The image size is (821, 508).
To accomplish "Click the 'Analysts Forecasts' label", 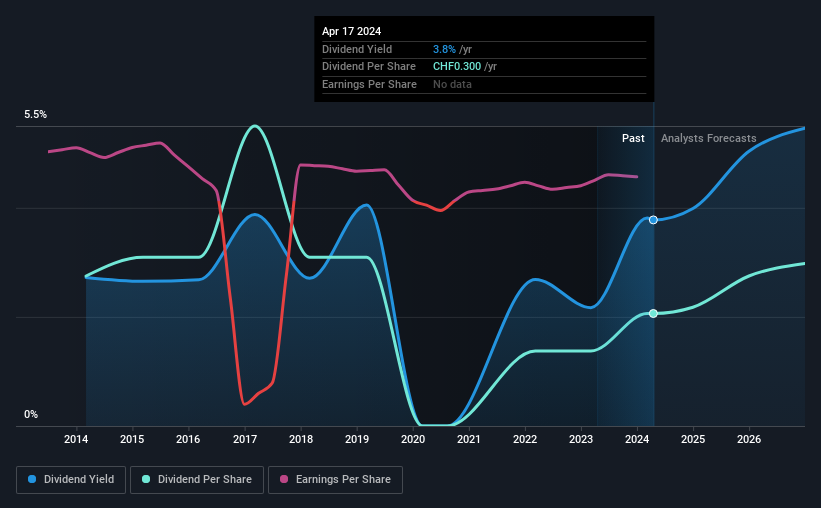I will click(x=708, y=138).
